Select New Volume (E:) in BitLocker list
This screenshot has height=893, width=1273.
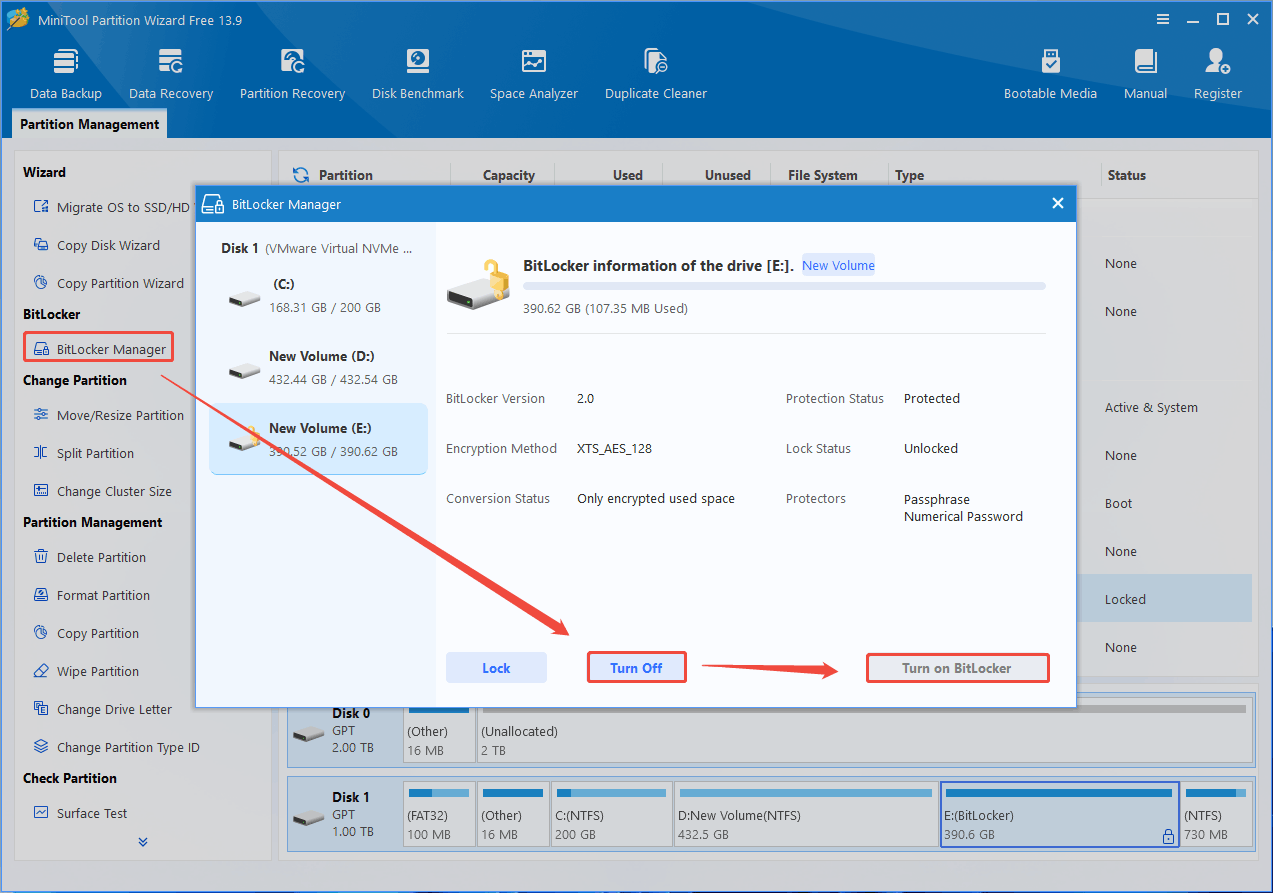pyautogui.click(x=318, y=439)
